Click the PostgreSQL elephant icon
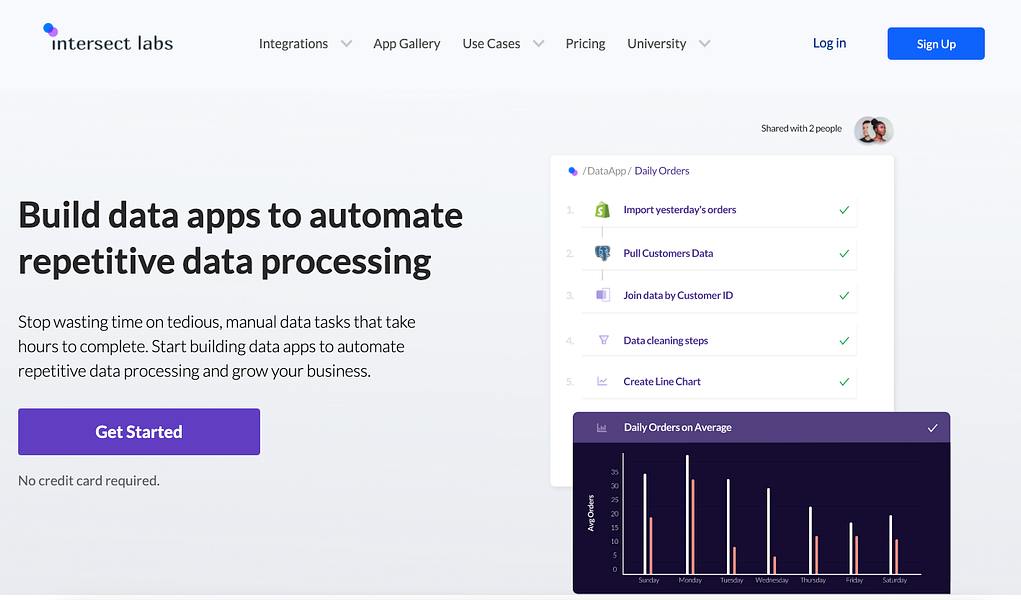 [602, 253]
